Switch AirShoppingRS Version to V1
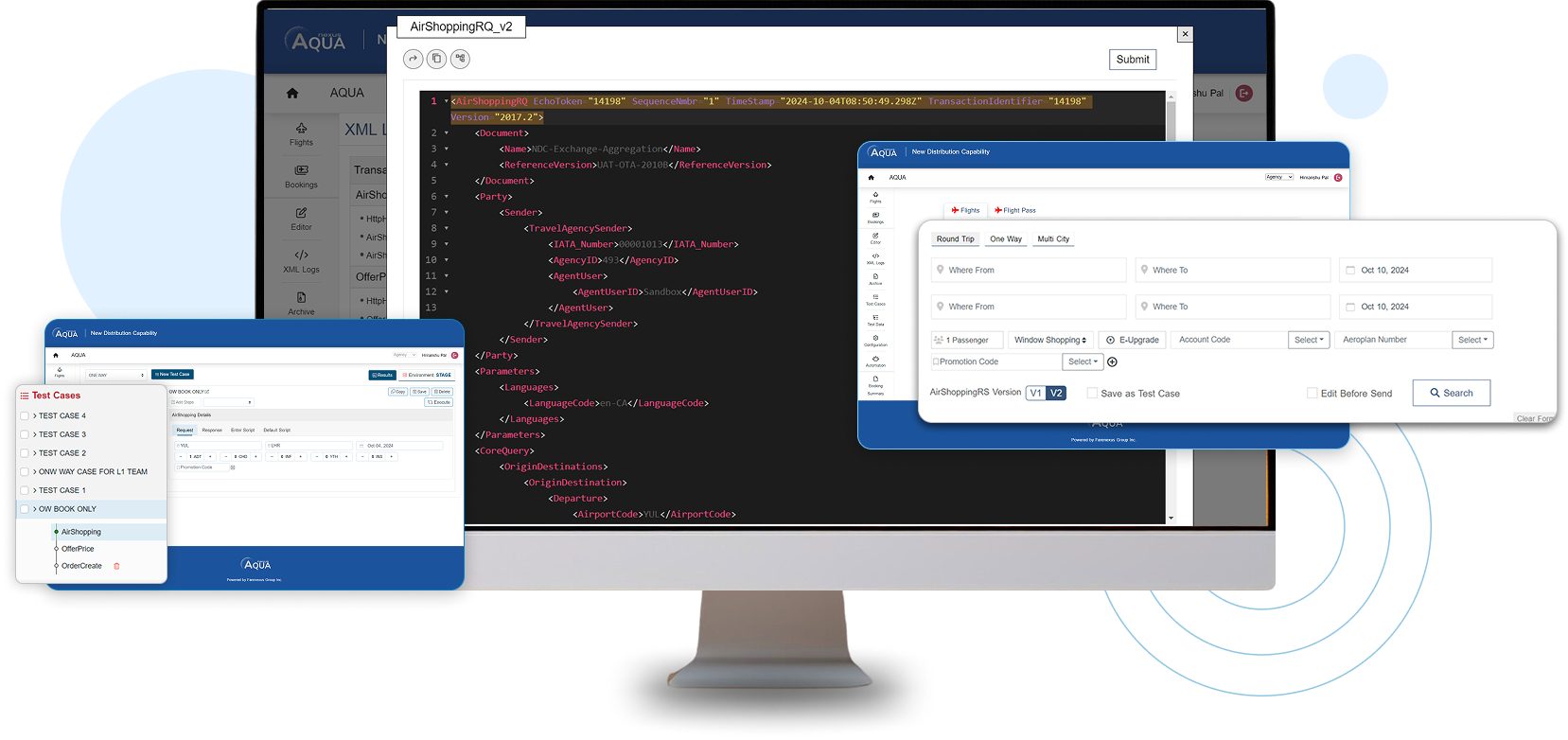Screen dimensions: 1568x740 click(1036, 393)
